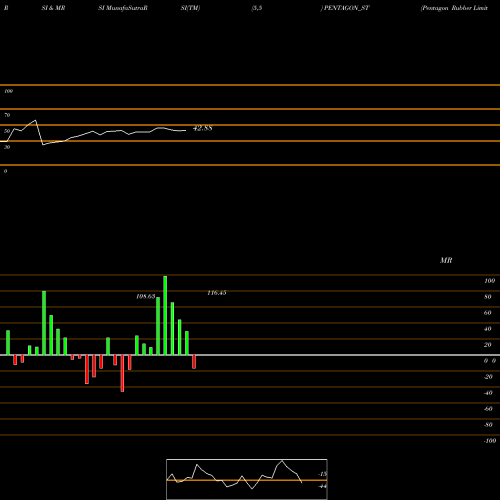
Task: Click the -15 label in the mini chart
Action: [x=323, y=474]
